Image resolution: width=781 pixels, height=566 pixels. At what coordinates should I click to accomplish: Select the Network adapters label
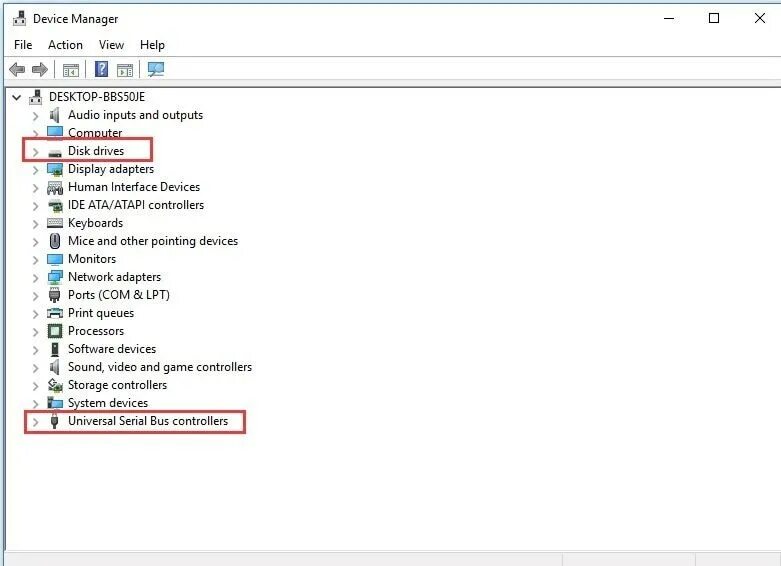pos(115,277)
